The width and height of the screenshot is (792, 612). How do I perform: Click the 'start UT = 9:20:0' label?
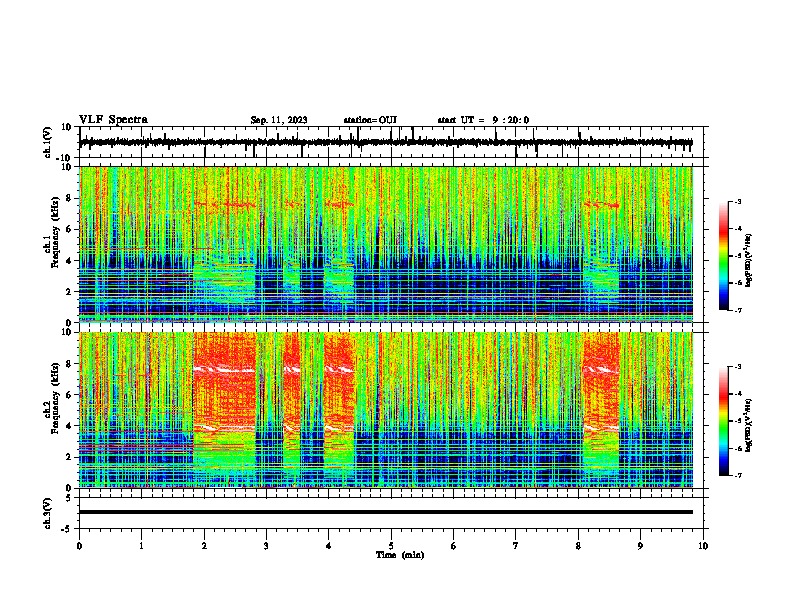[483, 120]
